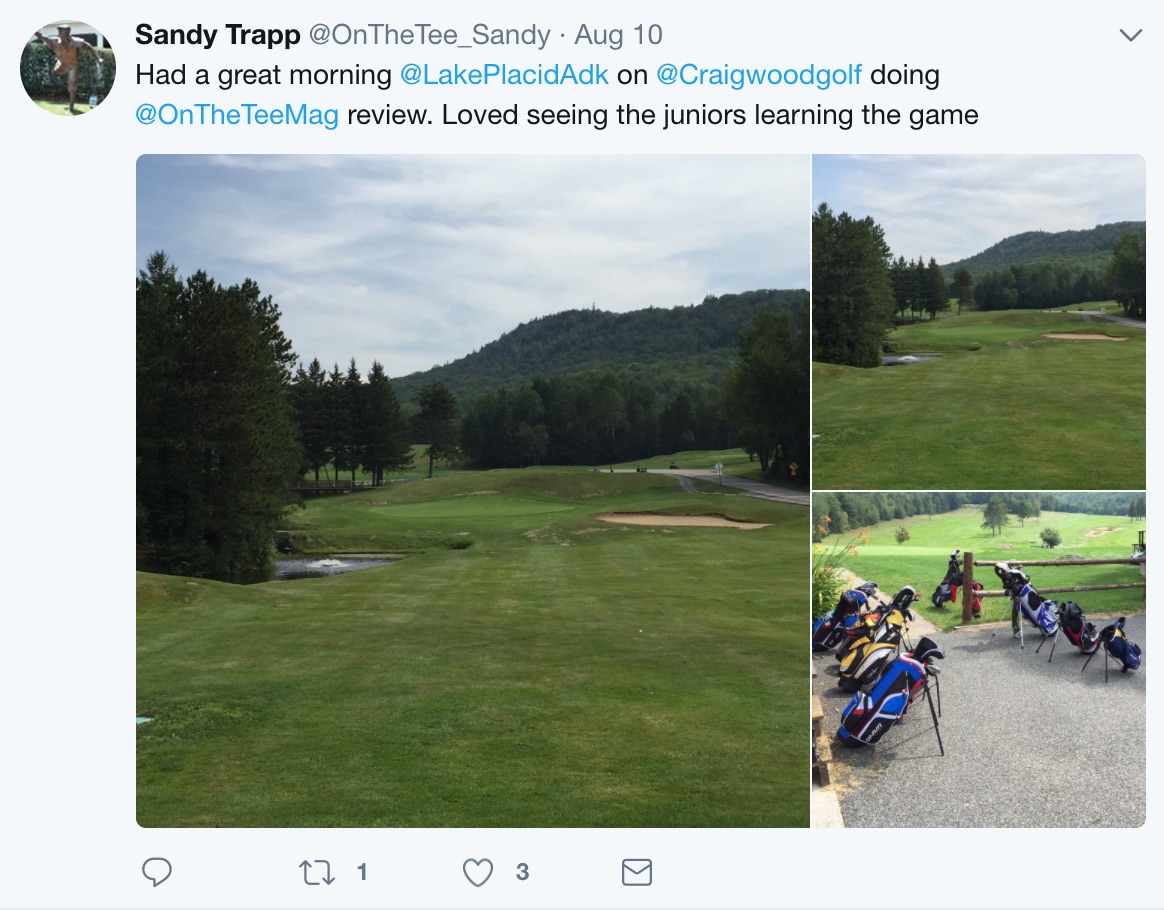Open the top-right golf course photo
The height and width of the screenshot is (910, 1164).
pos(978,320)
